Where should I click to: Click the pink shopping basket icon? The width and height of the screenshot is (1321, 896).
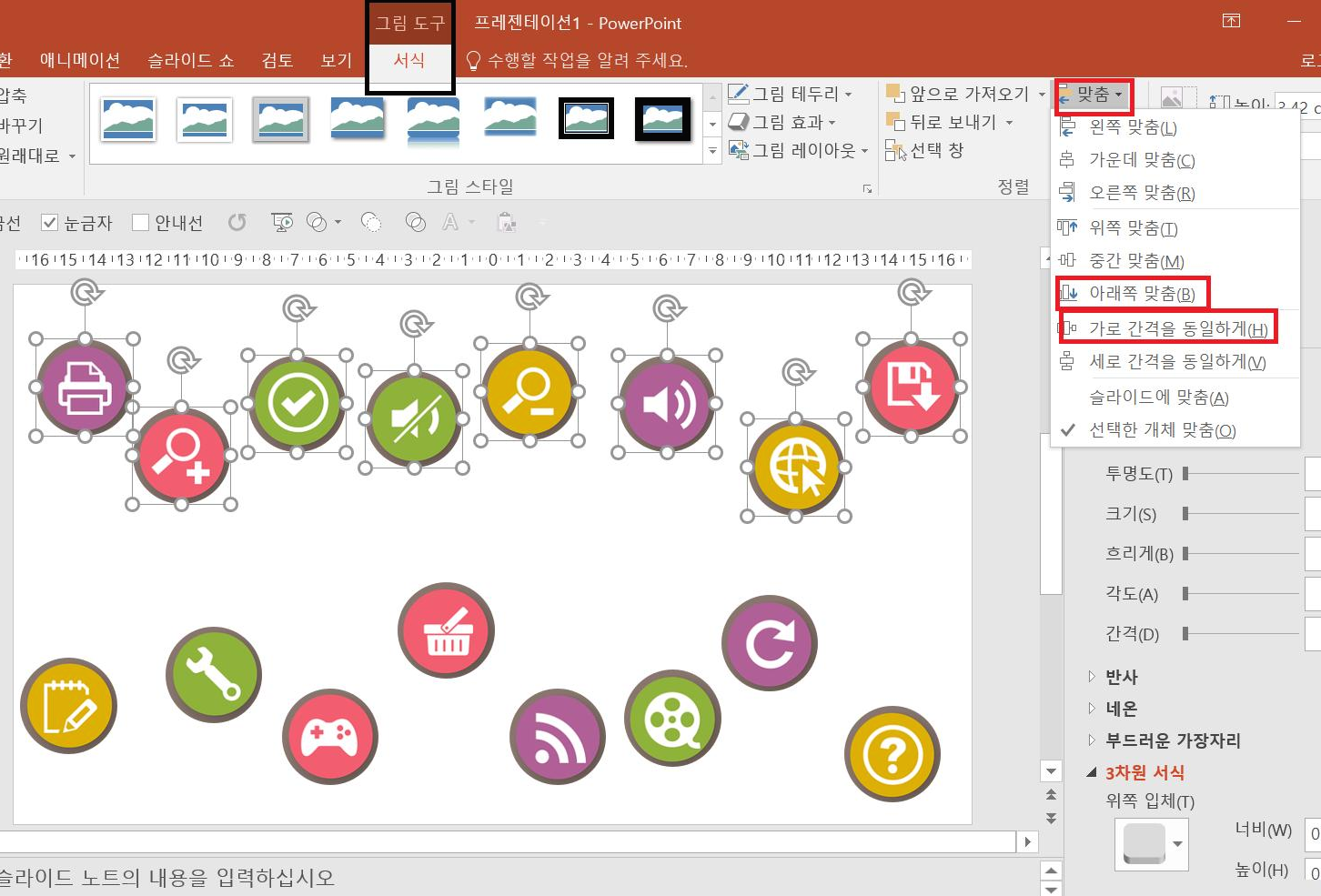click(x=446, y=630)
